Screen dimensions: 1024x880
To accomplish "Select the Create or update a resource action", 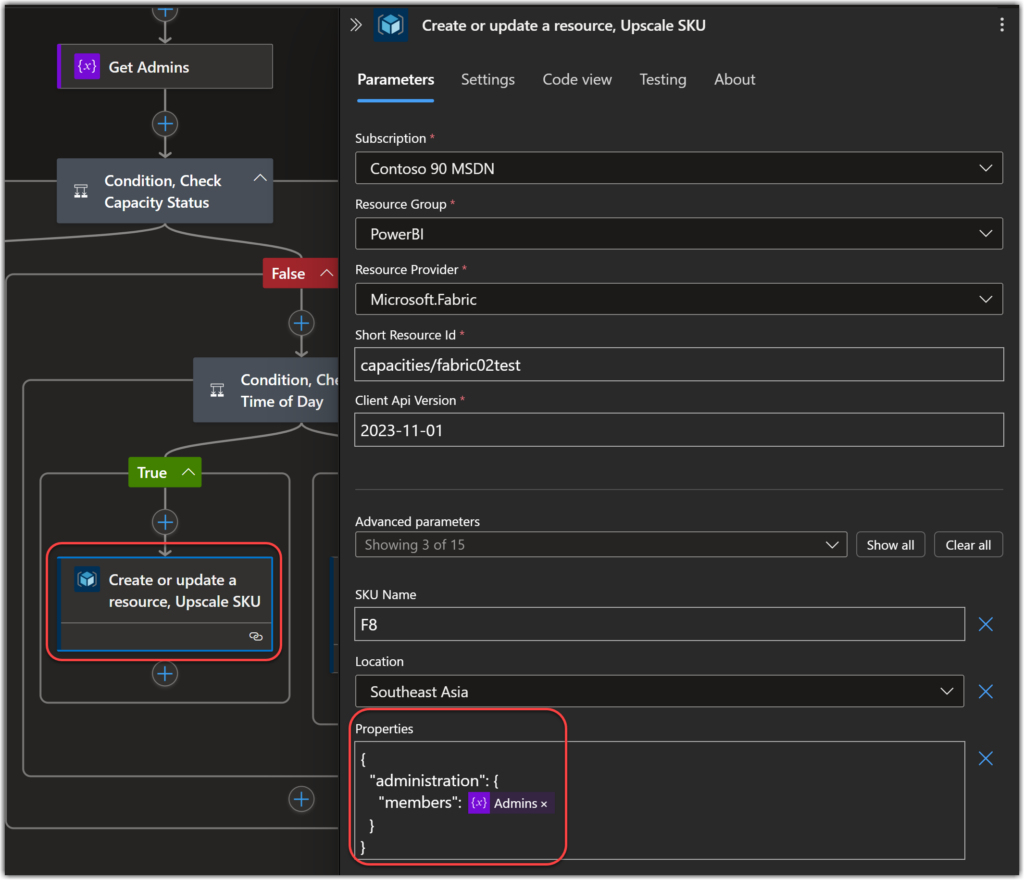I will click(x=165, y=604).
